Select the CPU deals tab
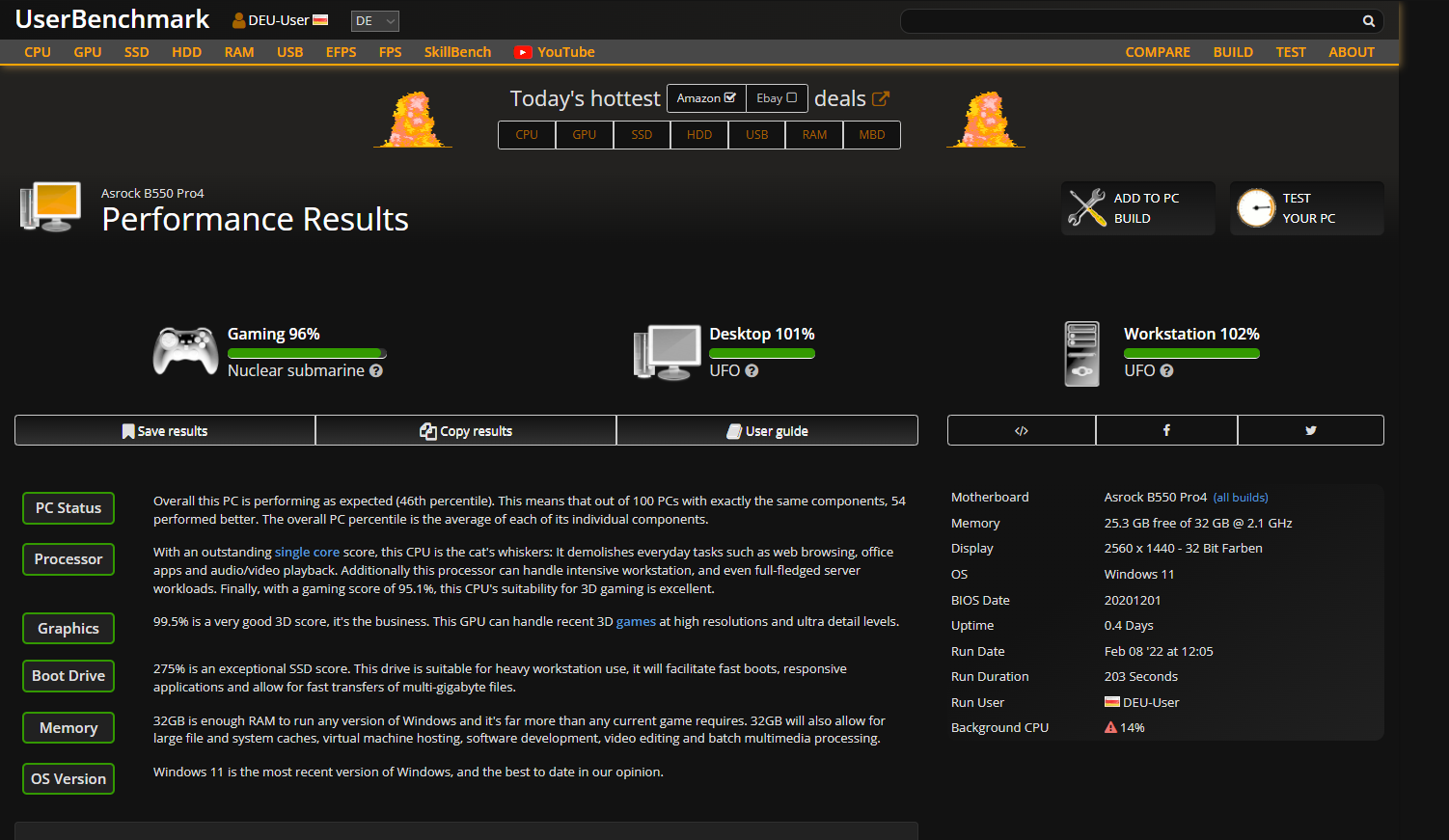Image resolution: width=1449 pixels, height=840 pixels. 527,135
